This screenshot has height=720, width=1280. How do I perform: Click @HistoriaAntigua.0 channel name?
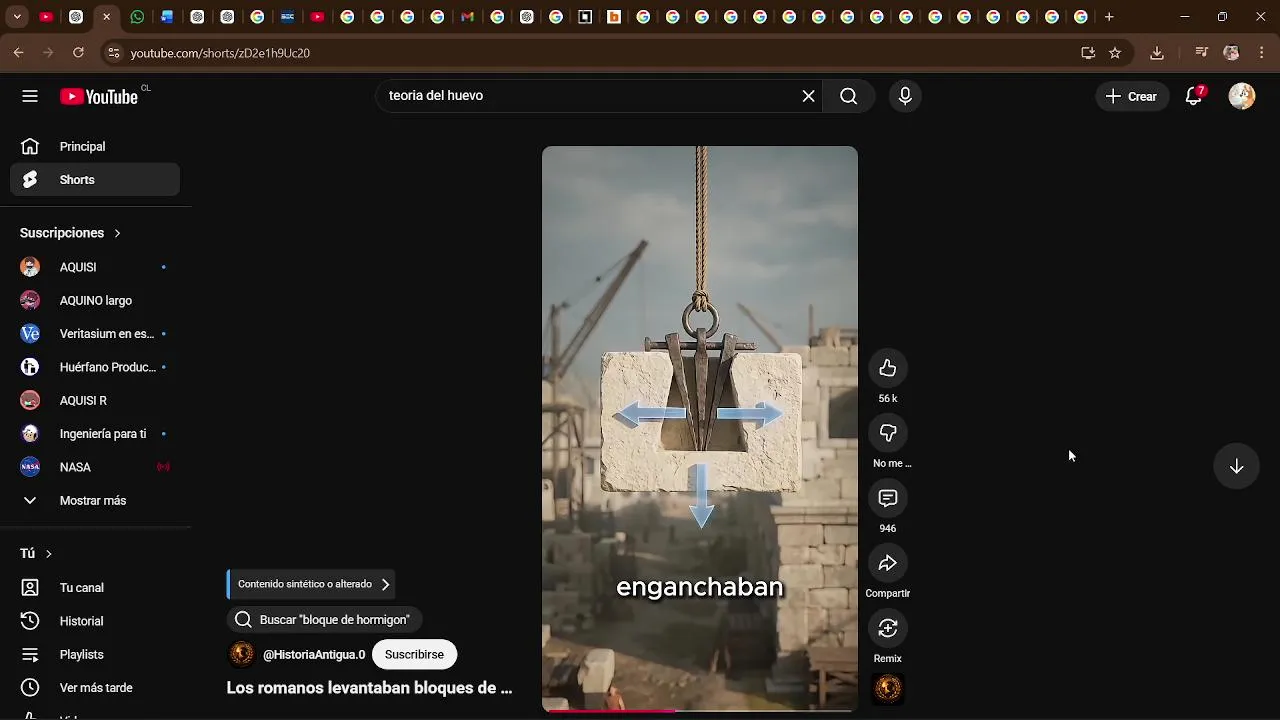click(x=314, y=655)
